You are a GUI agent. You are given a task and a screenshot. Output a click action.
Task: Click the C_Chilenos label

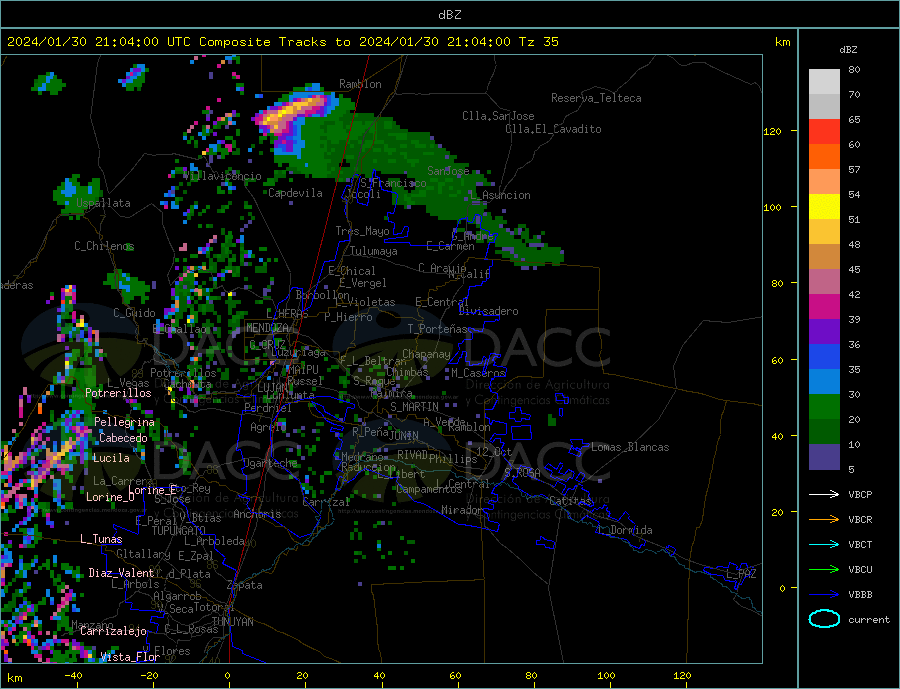[x=104, y=246]
